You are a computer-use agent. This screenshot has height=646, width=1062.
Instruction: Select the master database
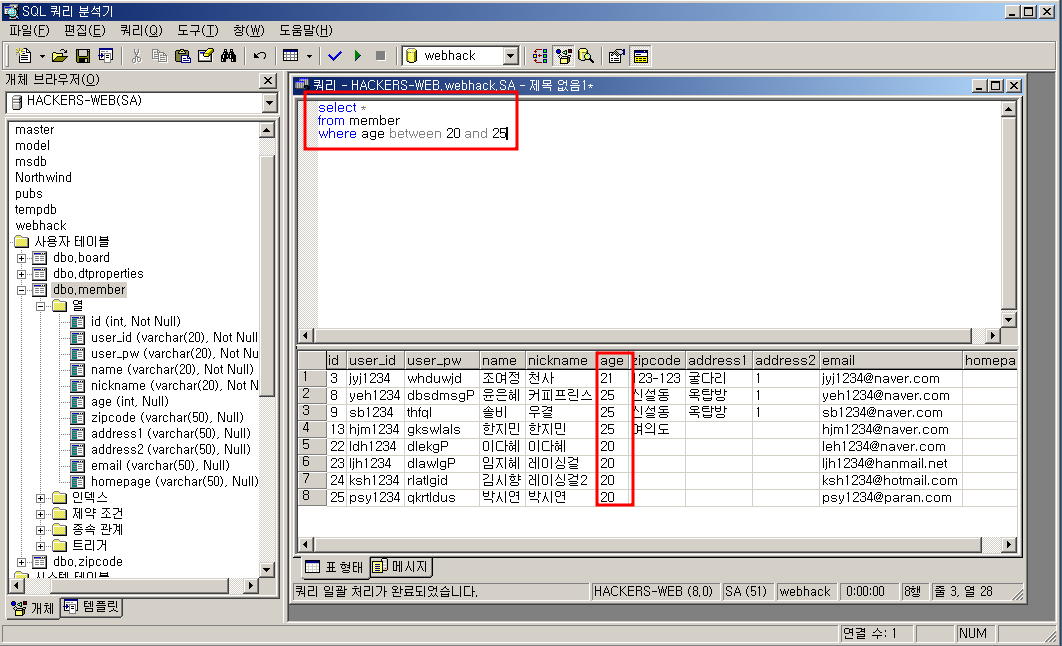pos(35,129)
